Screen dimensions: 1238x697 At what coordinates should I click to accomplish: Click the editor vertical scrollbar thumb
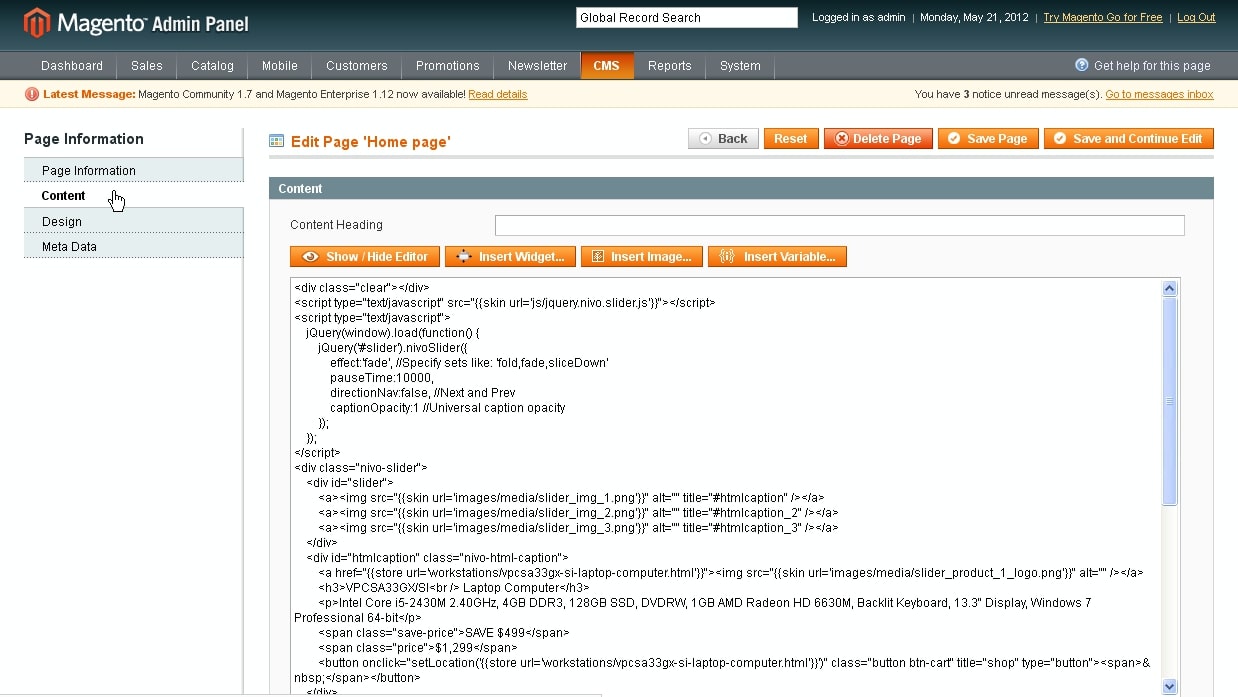pyautogui.click(x=1170, y=402)
